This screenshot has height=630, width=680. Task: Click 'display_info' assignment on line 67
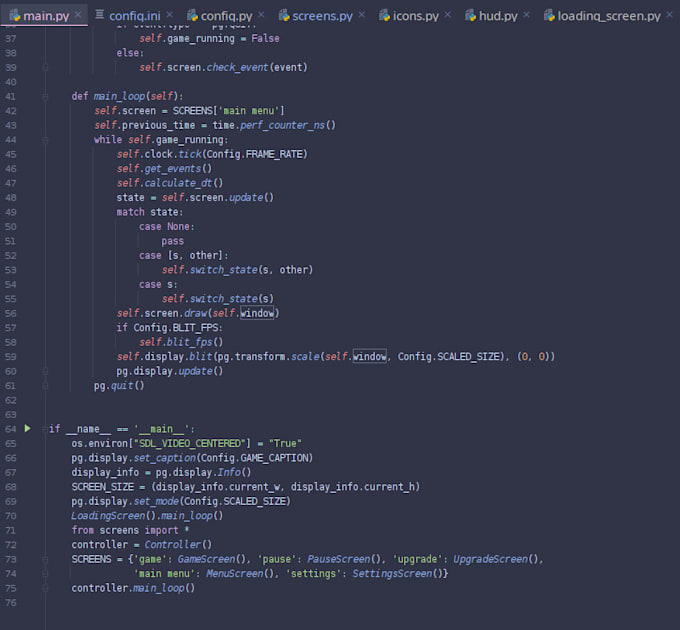click(x=105, y=472)
